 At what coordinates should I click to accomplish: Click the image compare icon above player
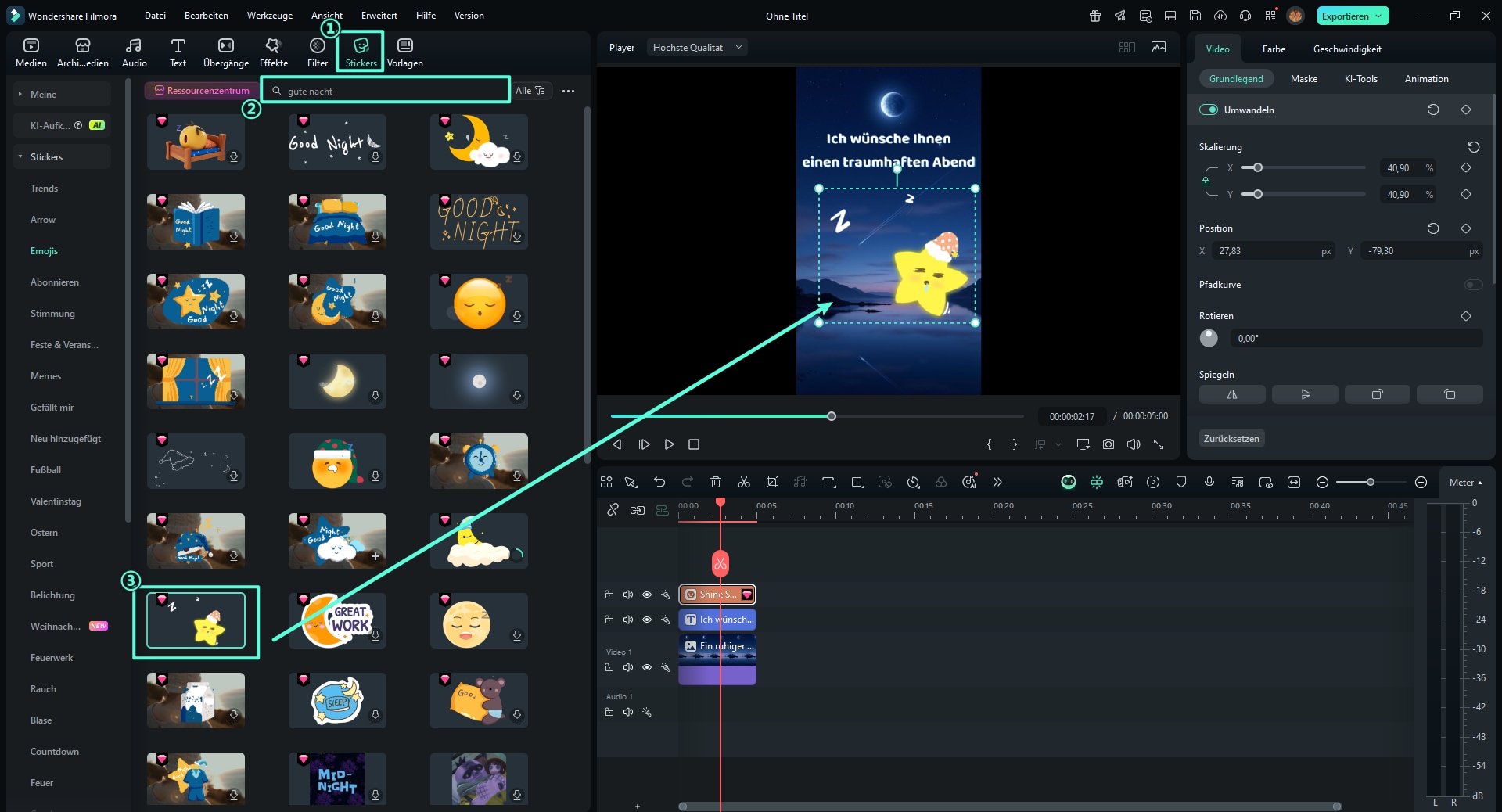tap(1159, 48)
